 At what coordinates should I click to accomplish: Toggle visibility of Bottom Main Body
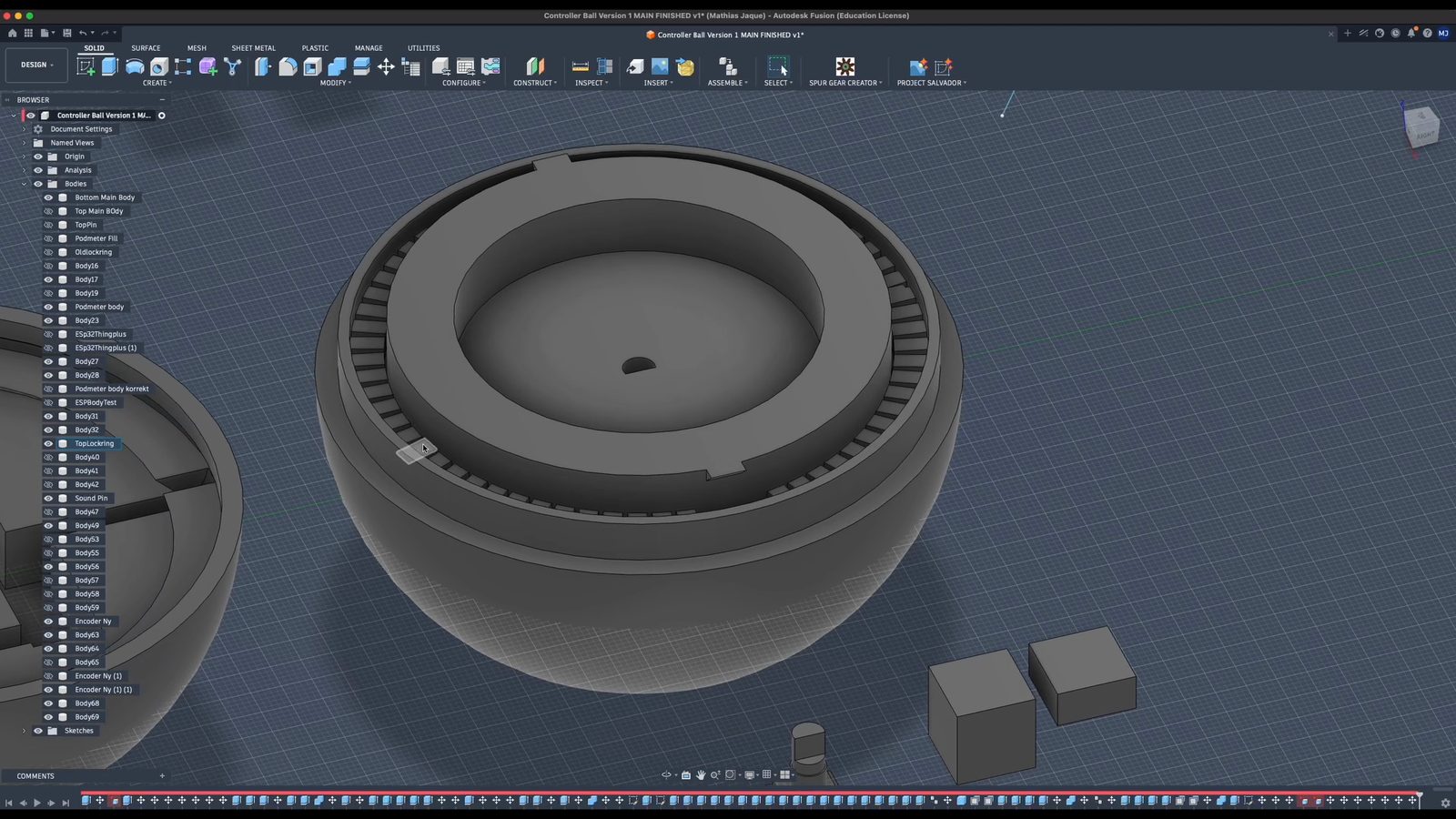click(49, 197)
